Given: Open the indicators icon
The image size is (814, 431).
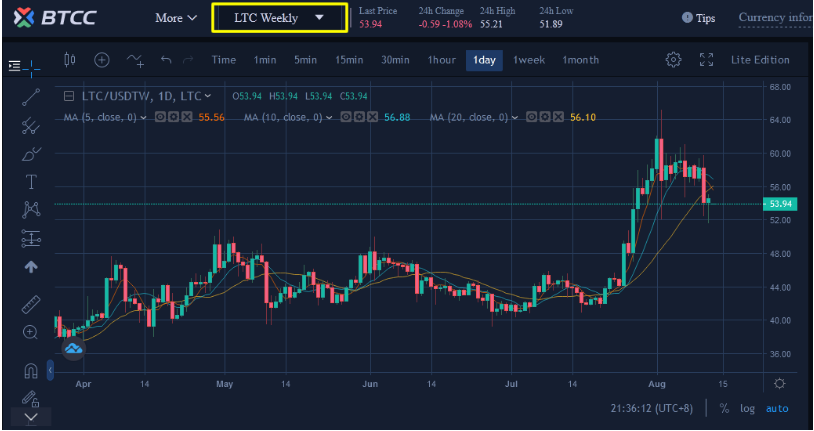Looking at the screenshot, I should (x=135, y=60).
